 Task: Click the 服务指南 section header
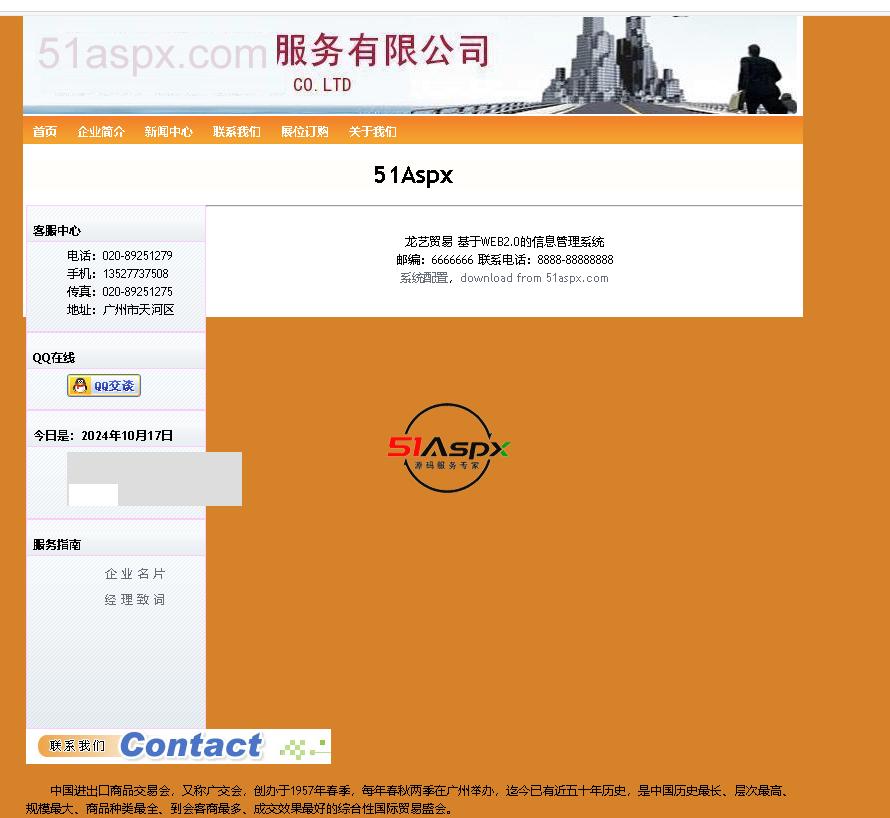point(57,544)
